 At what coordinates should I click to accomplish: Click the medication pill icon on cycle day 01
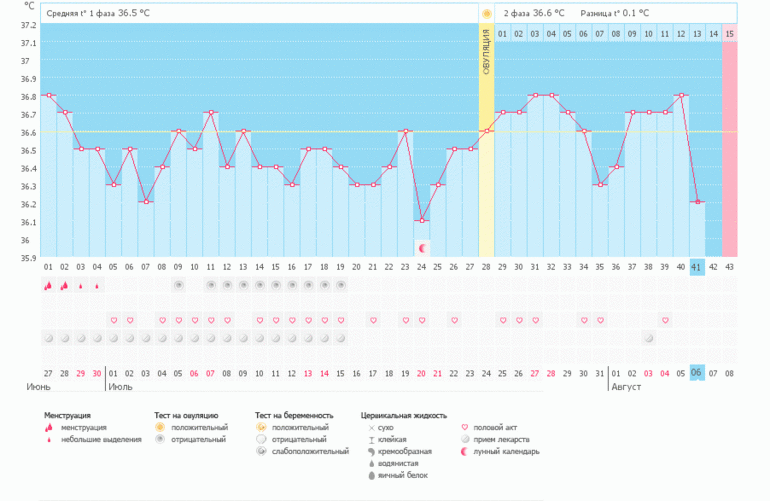(x=49, y=338)
